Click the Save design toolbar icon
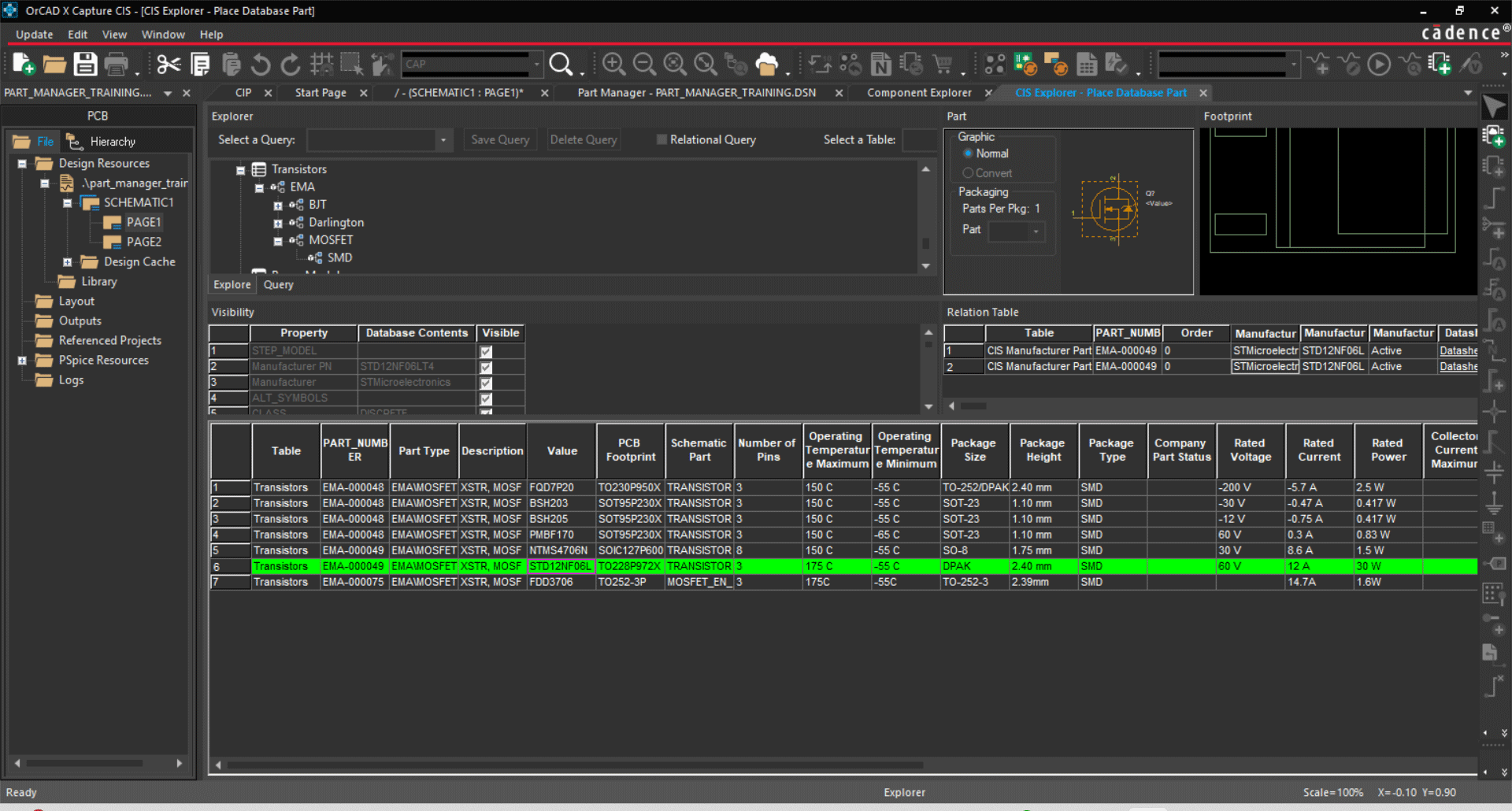Image resolution: width=1512 pixels, height=811 pixels. tap(86, 64)
